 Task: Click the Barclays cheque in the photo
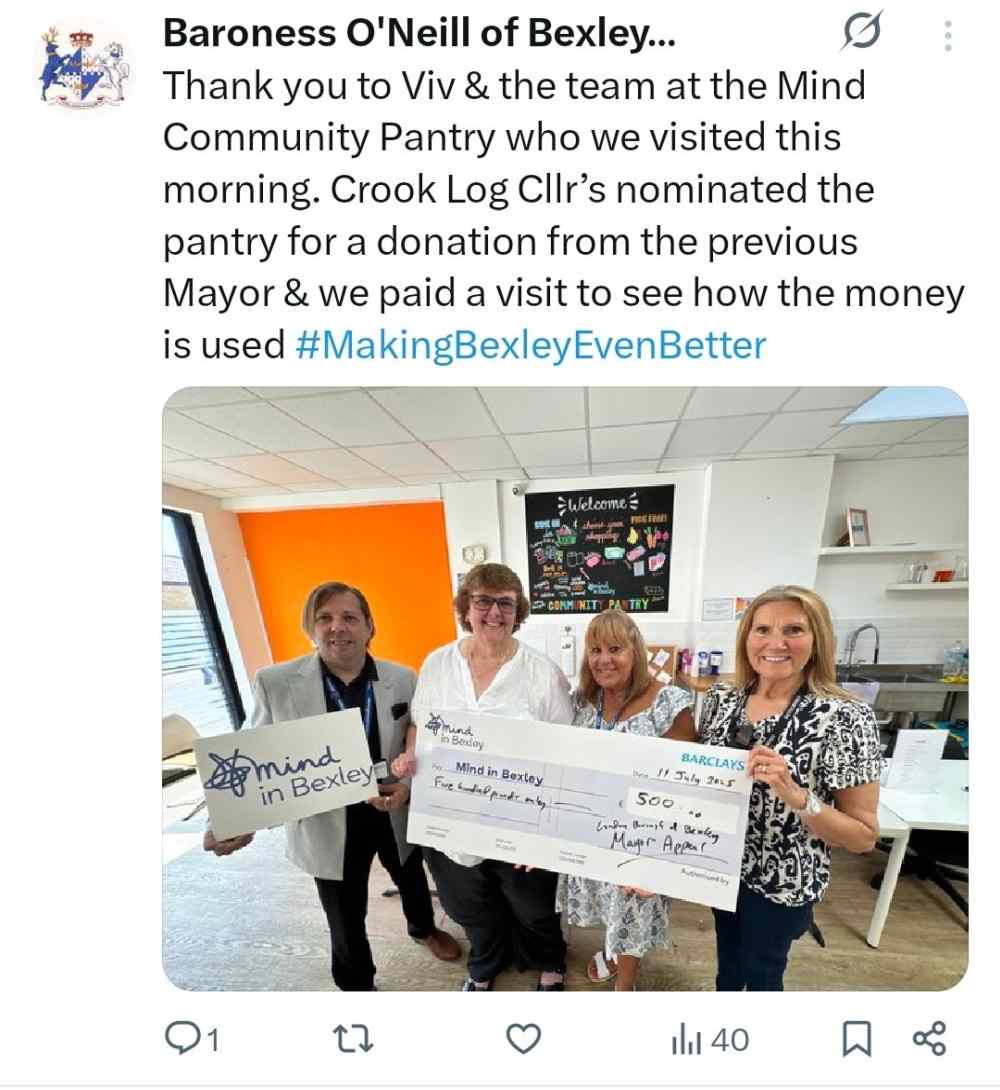tap(579, 808)
